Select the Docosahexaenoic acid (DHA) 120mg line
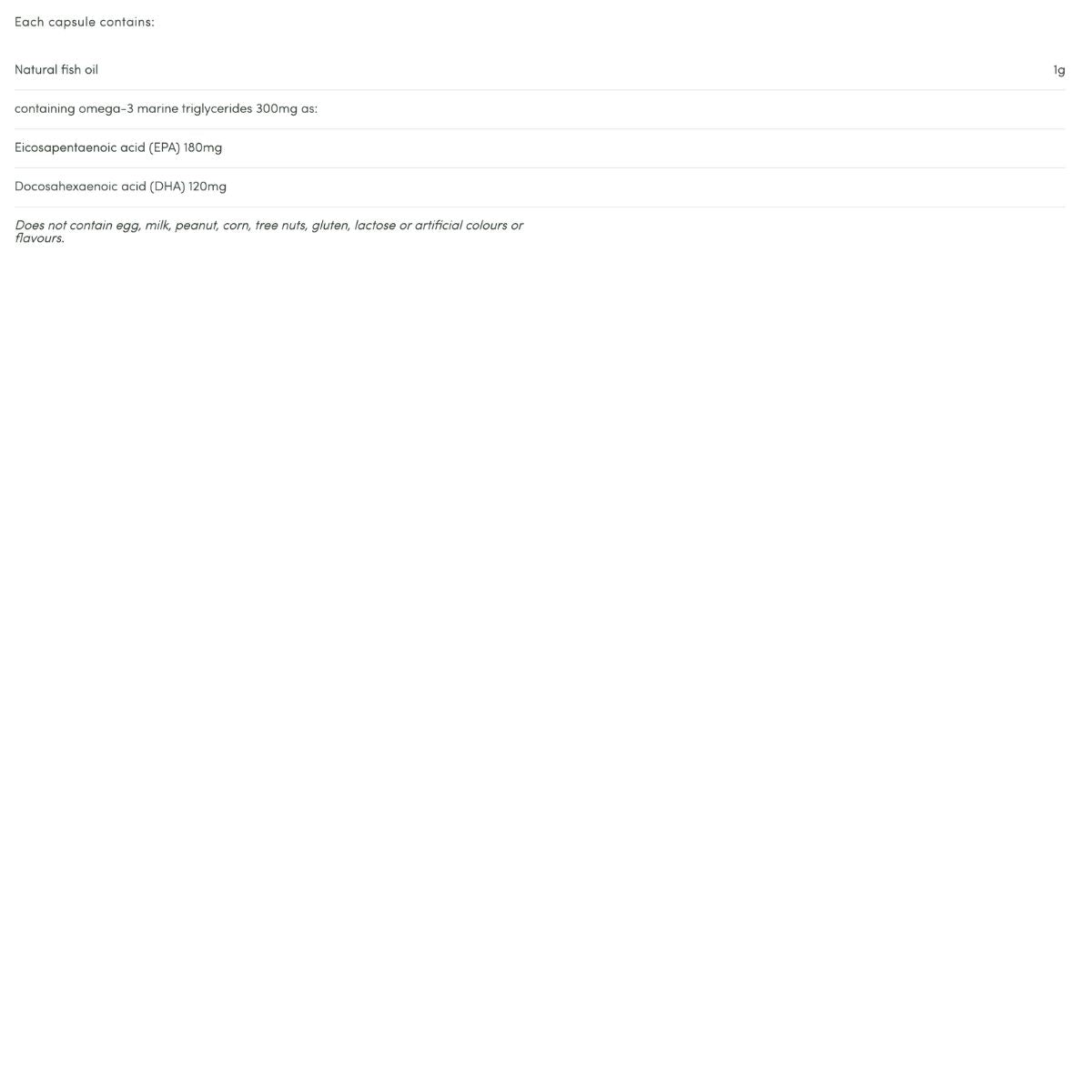The height and width of the screenshot is (1092, 1092). tap(120, 187)
